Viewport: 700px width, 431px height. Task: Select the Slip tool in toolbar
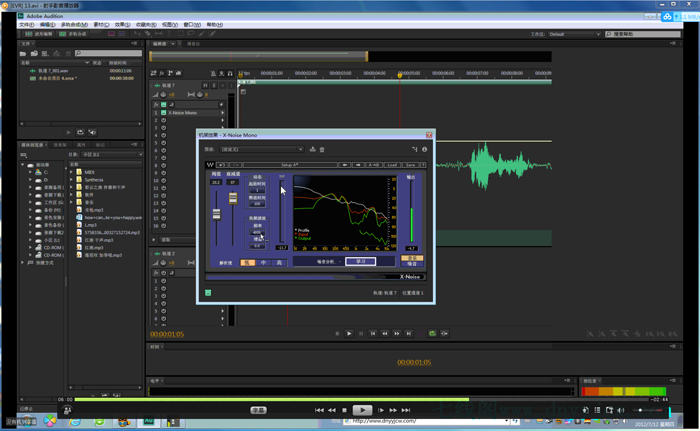point(158,34)
